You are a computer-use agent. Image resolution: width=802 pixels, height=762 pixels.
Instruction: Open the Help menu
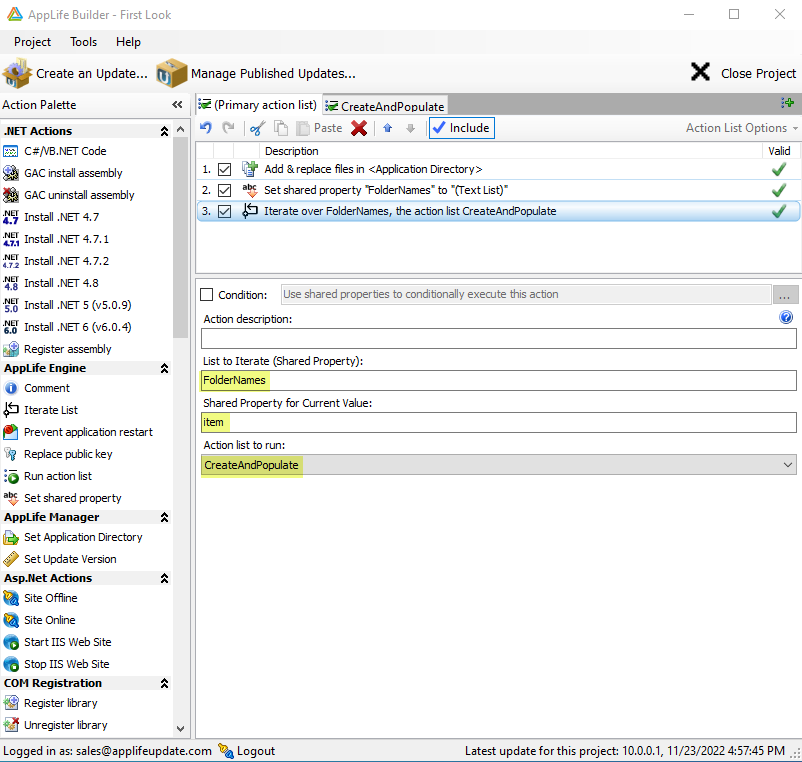pos(128,42)
